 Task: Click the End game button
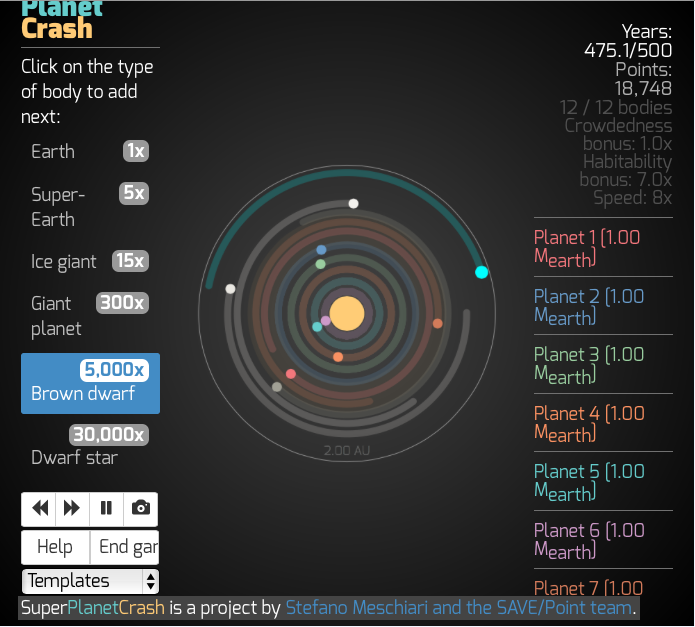pos(125,547)
